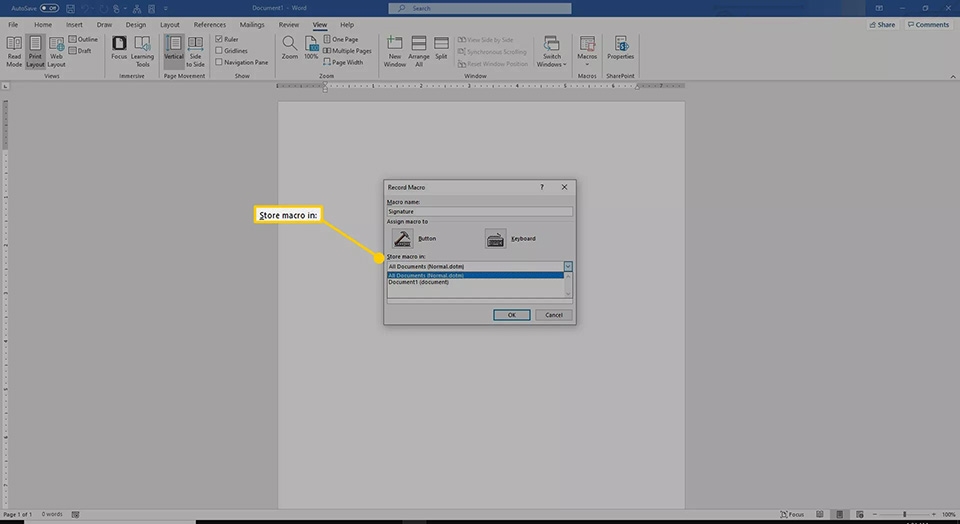Open the References tab

pos(209,24)
